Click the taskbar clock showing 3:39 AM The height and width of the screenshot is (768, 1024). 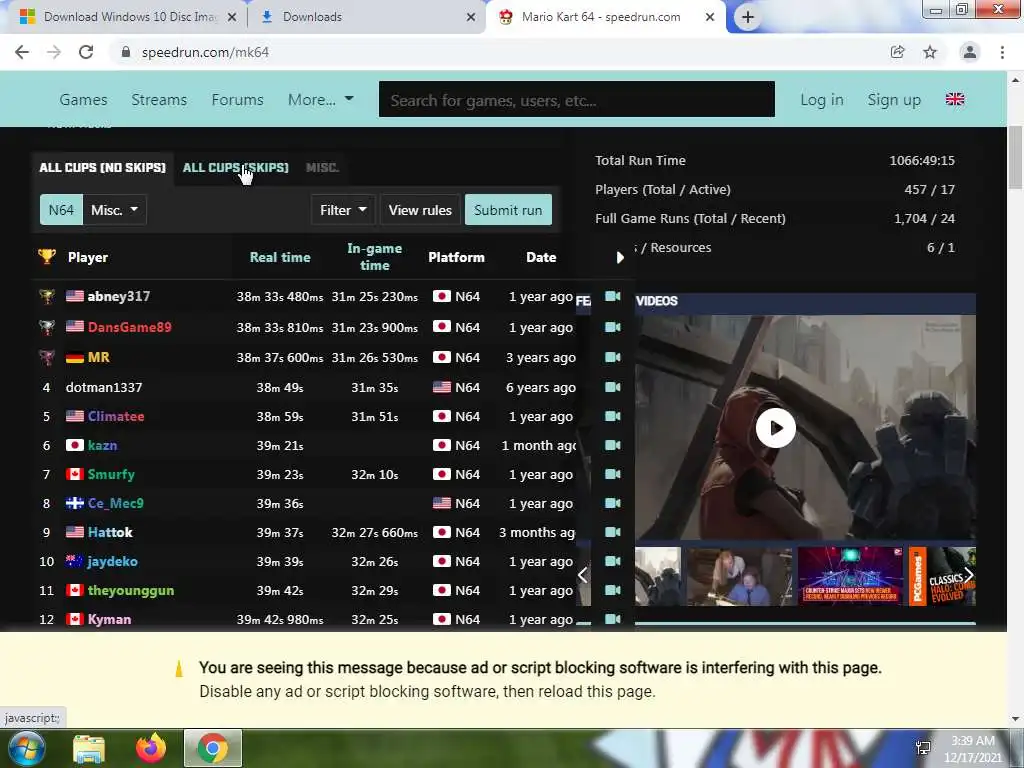click(x=972, y=749)
